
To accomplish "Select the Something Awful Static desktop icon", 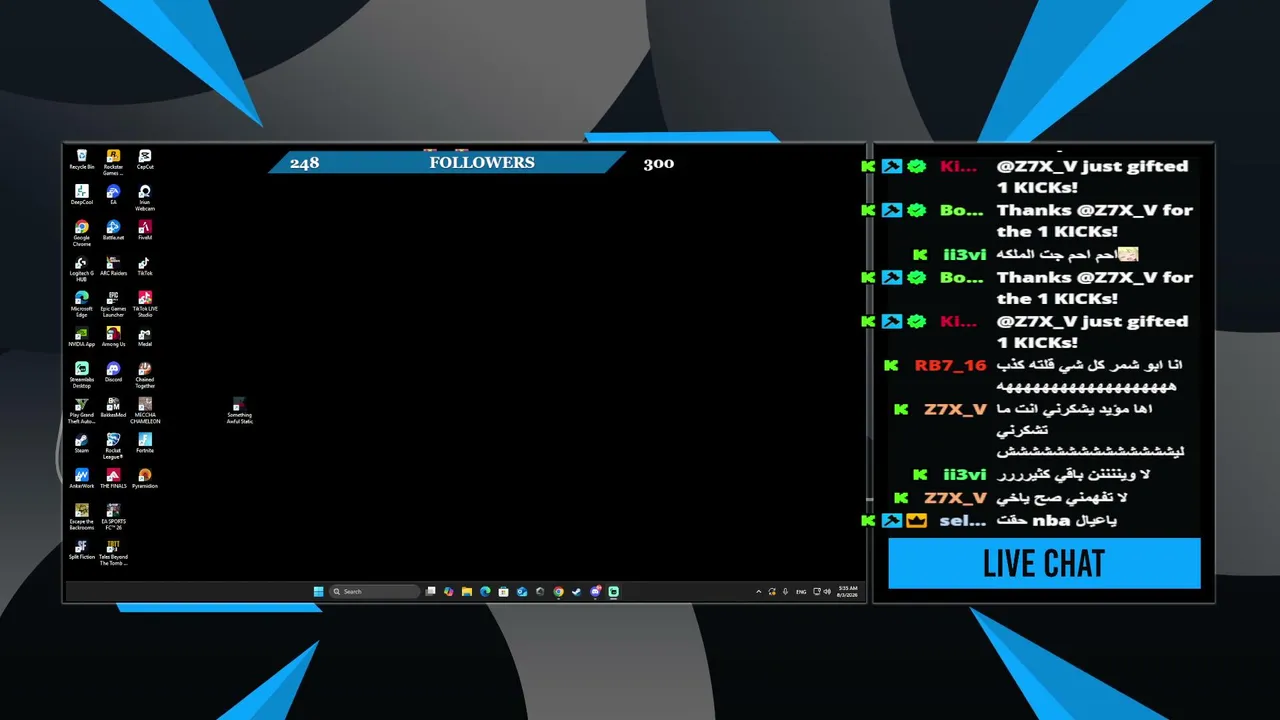I will tap(239, 411).
